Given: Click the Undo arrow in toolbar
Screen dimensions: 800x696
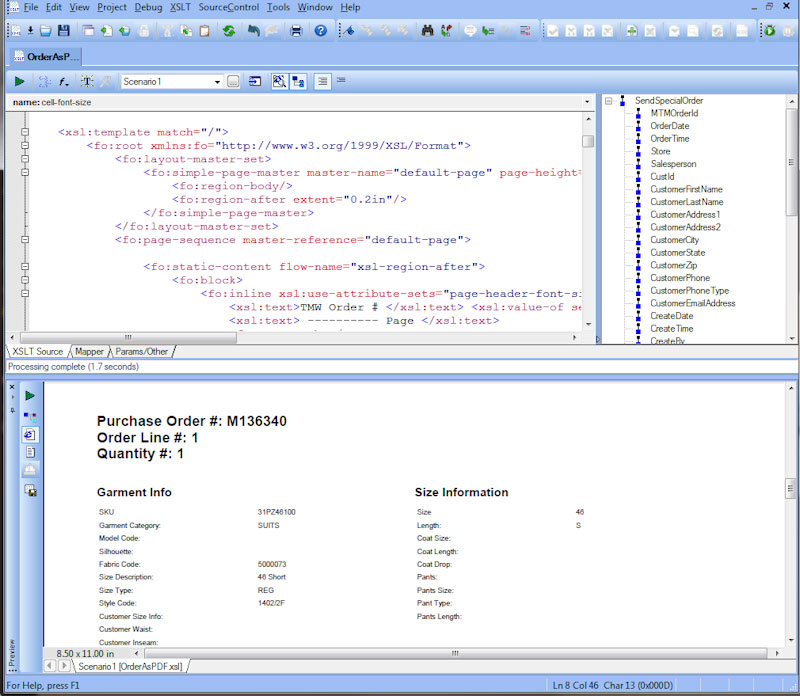Looking at the screenshot, I should coord(254,31).
